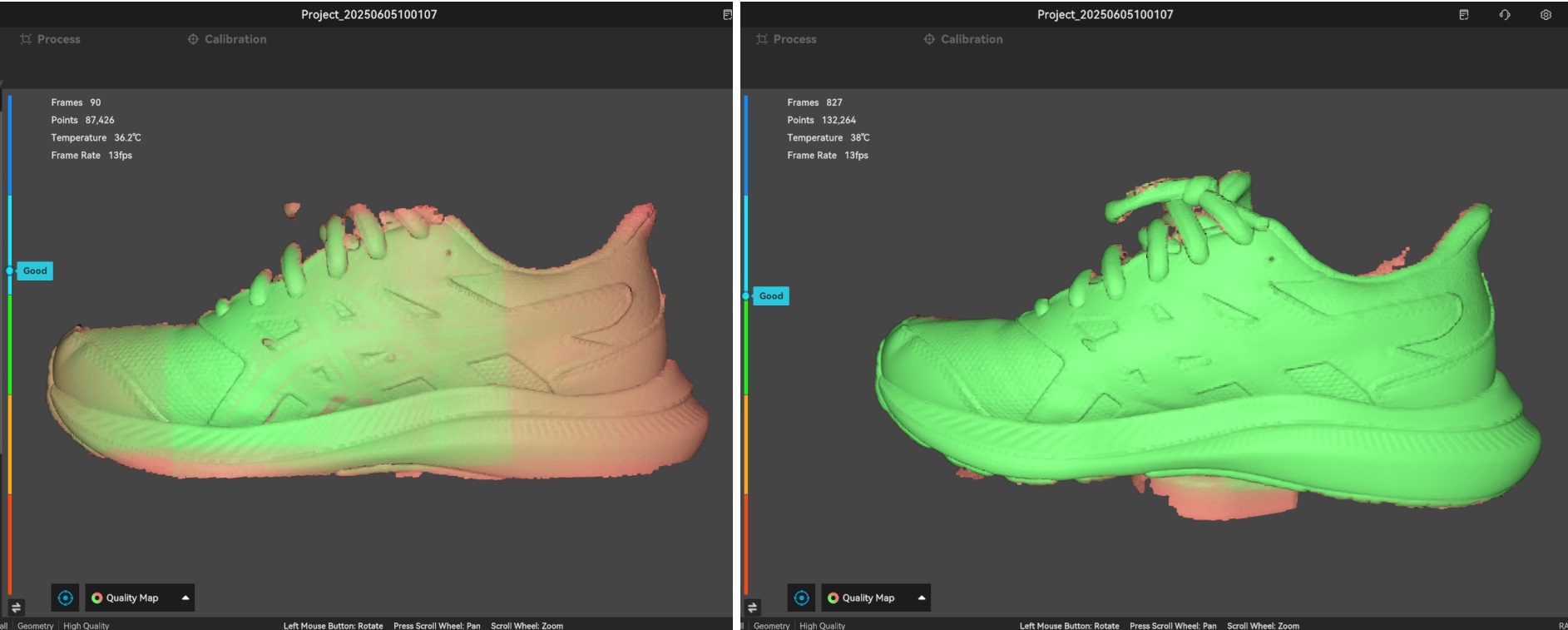Image resolution: width=1568 pixels, height=630 pixels.
Task: Click the Quality Map color ring icon, right panel
Action: coord(833,598)
